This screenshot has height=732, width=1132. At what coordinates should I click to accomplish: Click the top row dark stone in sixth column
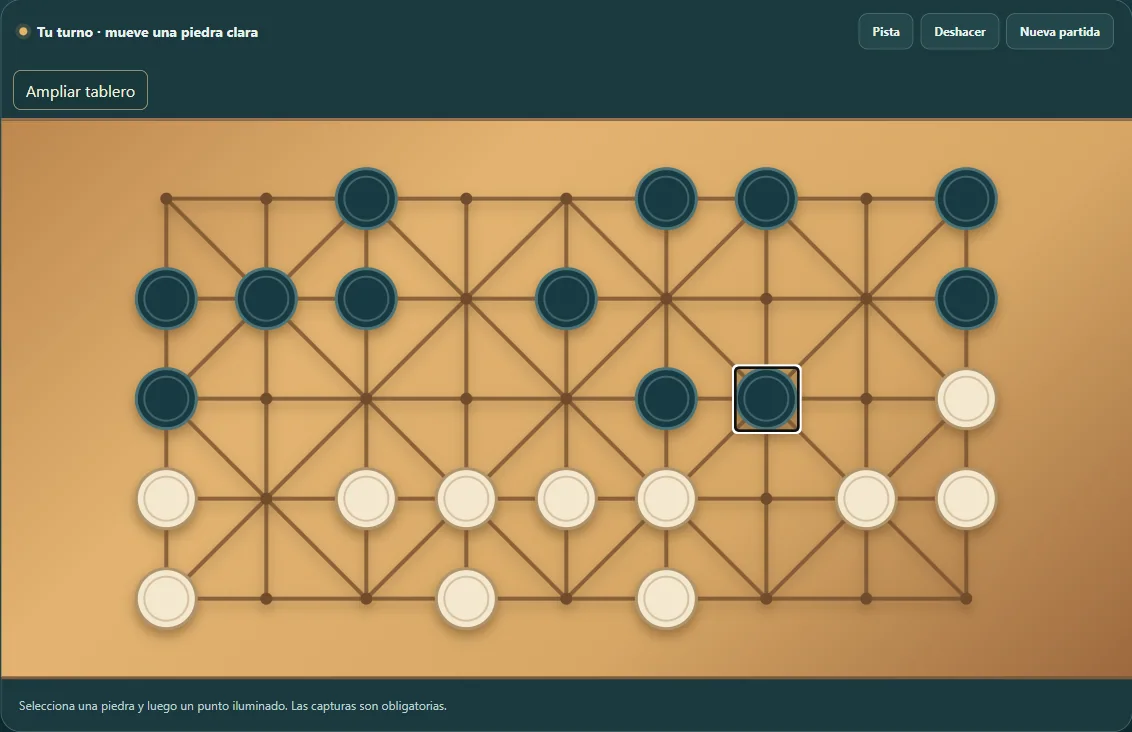click(666, 199)
